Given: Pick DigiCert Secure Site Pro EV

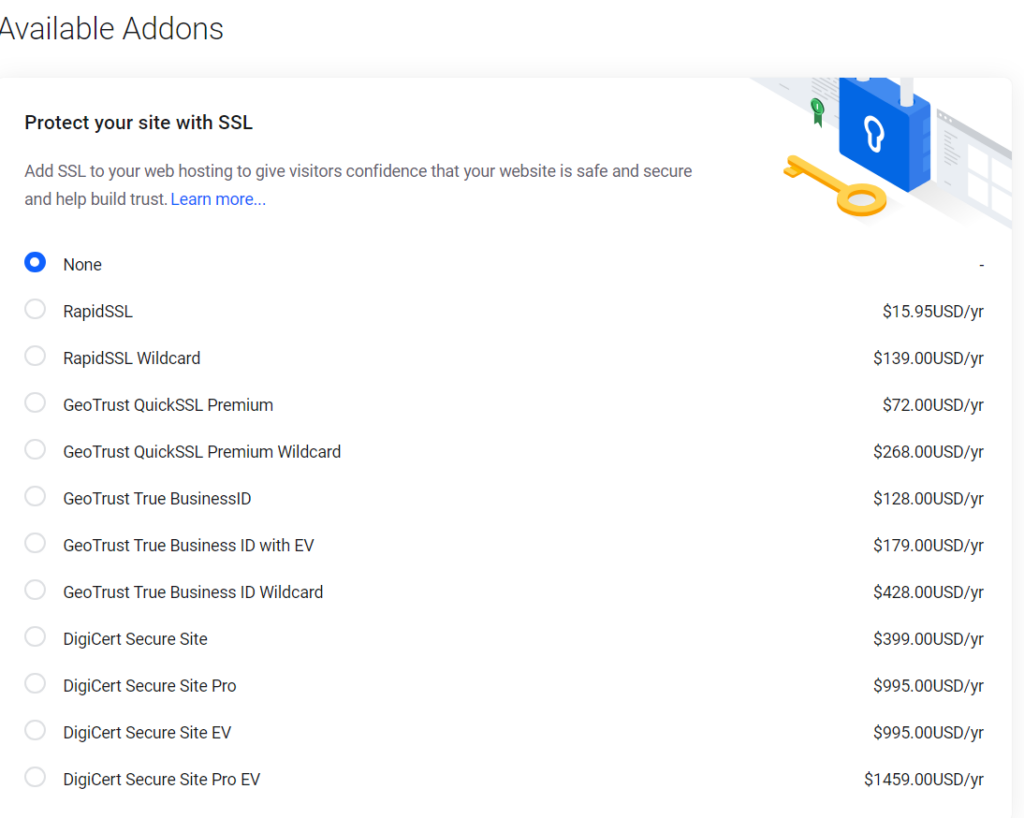Looking at the screenshot, I should [35, 777].
